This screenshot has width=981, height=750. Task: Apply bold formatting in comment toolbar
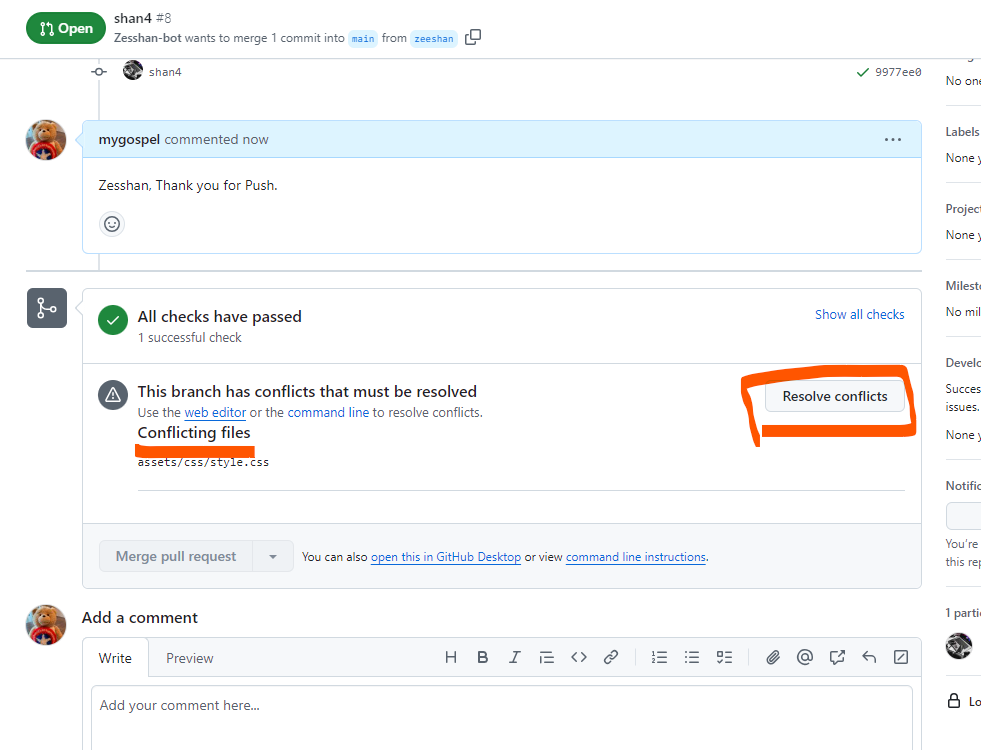coord(482,657)
